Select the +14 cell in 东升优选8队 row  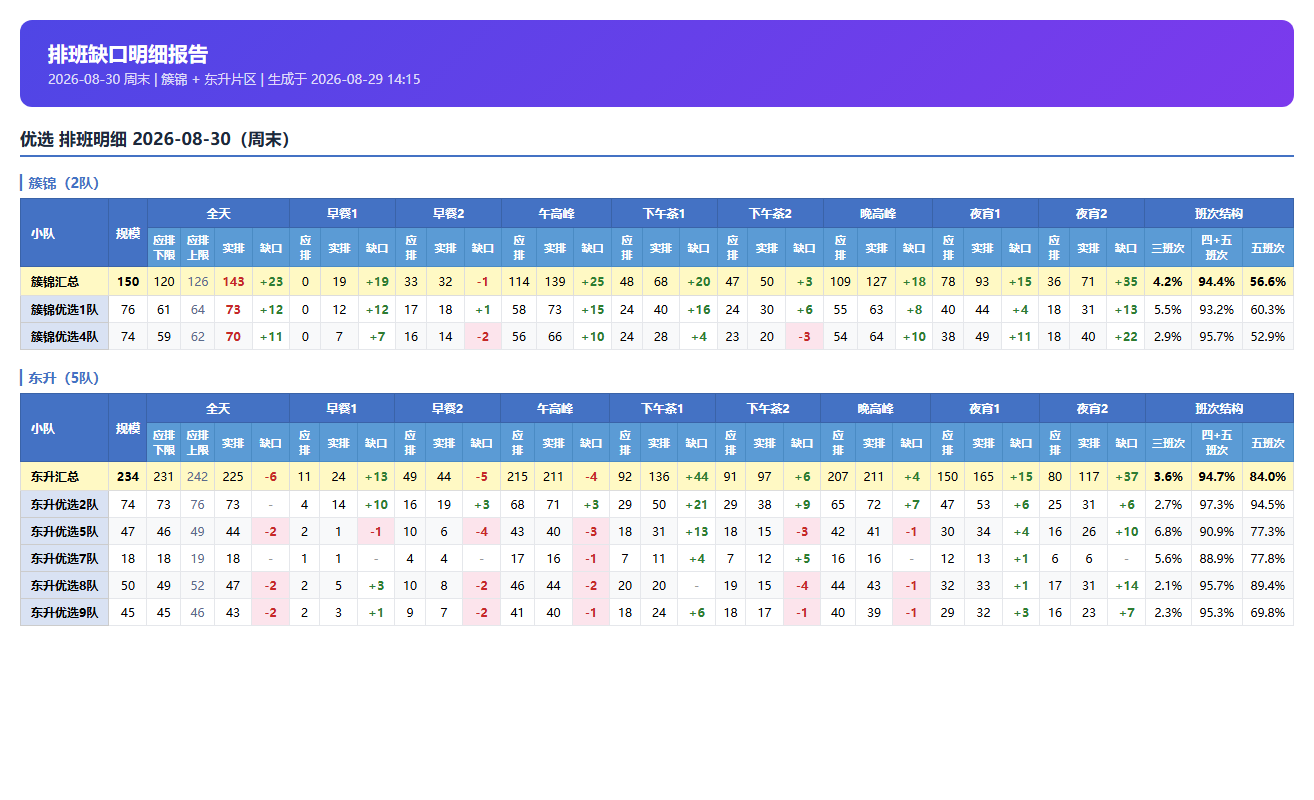1126,586
